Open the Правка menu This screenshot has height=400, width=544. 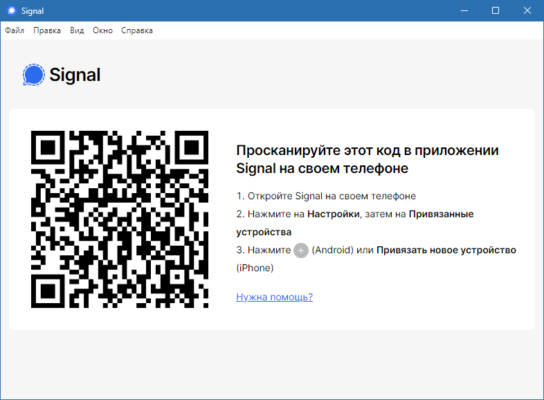pos(47,31)
